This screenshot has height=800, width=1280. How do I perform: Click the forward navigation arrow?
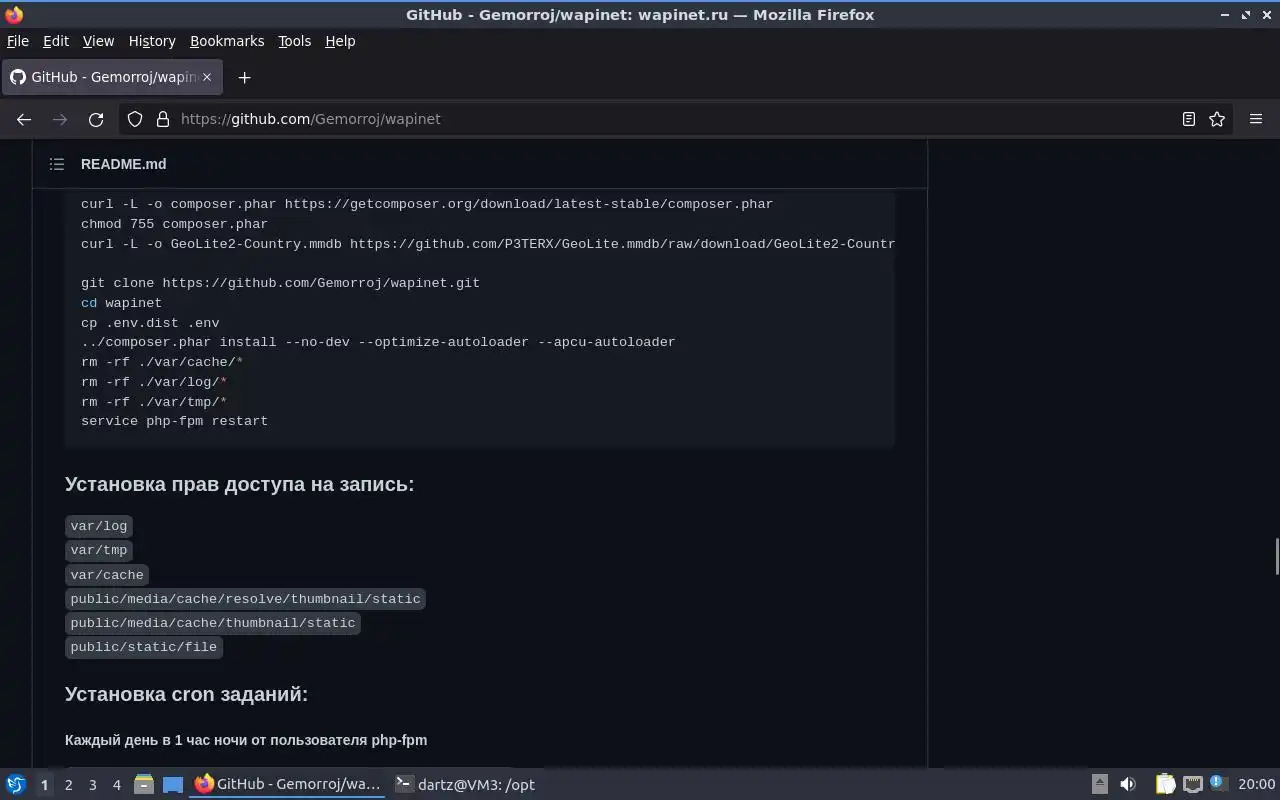60,119
